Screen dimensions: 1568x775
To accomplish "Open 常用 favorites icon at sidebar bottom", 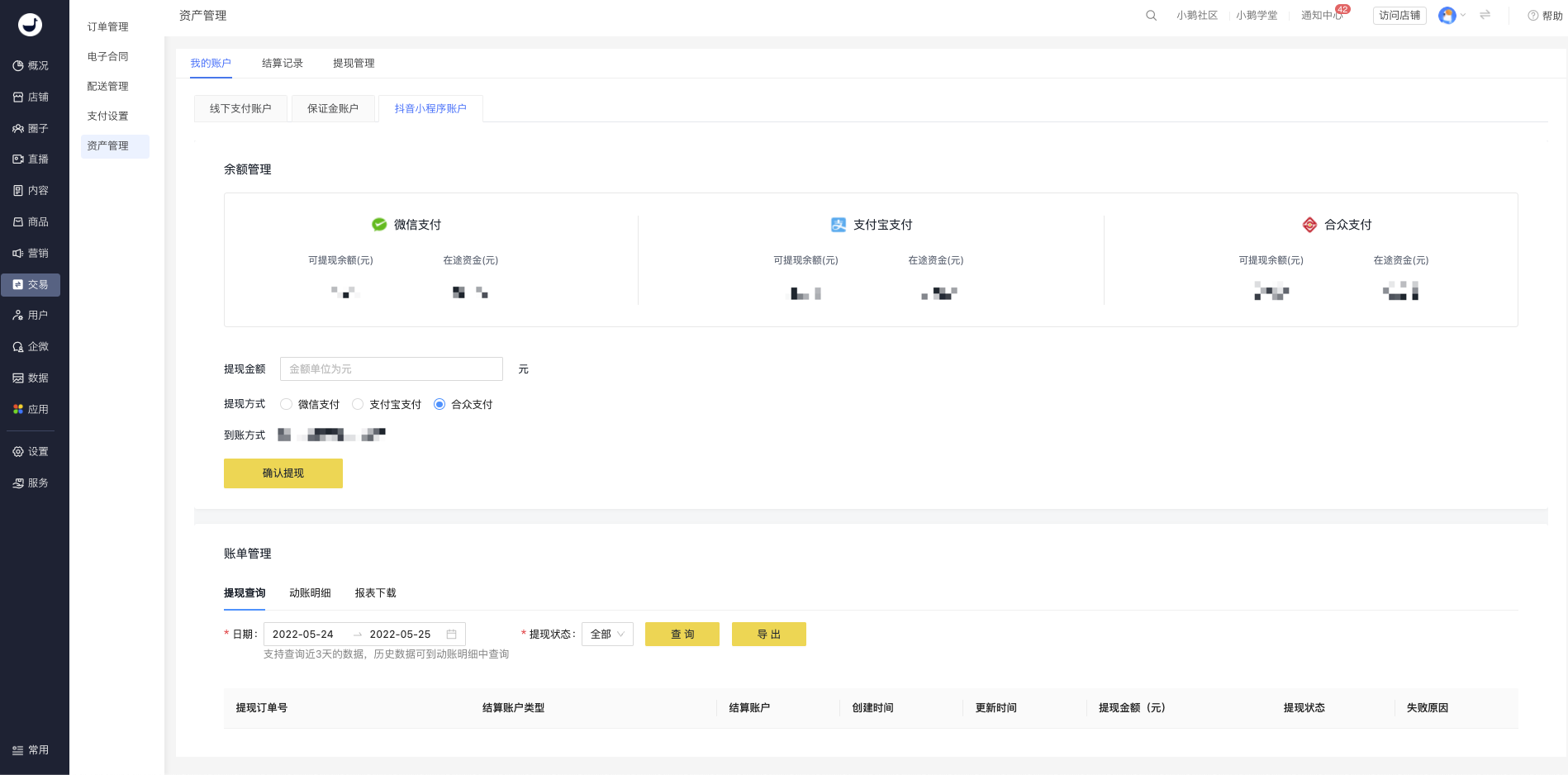I will [18, 749].
